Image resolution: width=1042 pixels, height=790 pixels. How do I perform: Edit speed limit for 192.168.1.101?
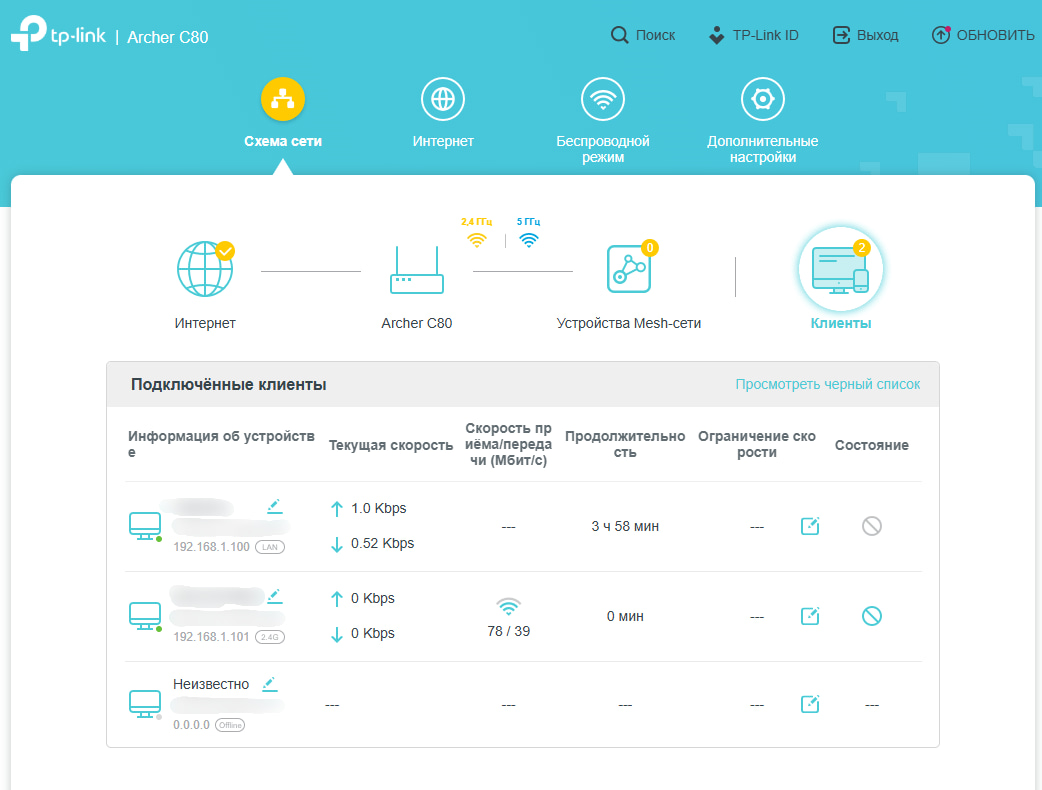[x=810, y=616]
